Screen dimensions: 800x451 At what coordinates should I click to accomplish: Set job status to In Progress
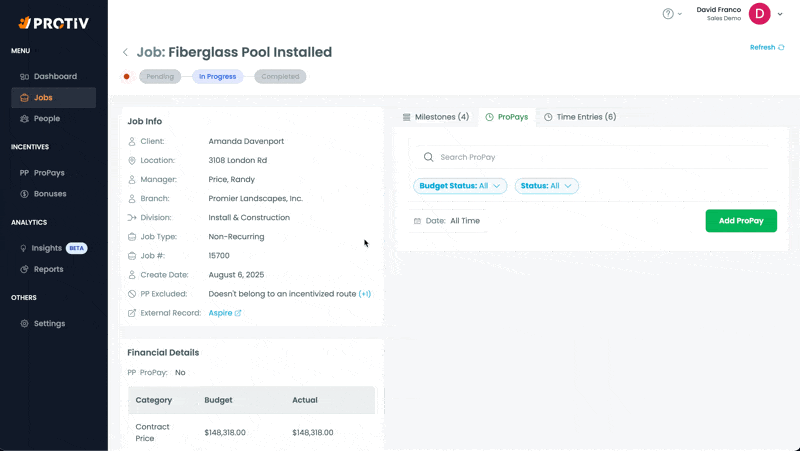coord(217,76)
